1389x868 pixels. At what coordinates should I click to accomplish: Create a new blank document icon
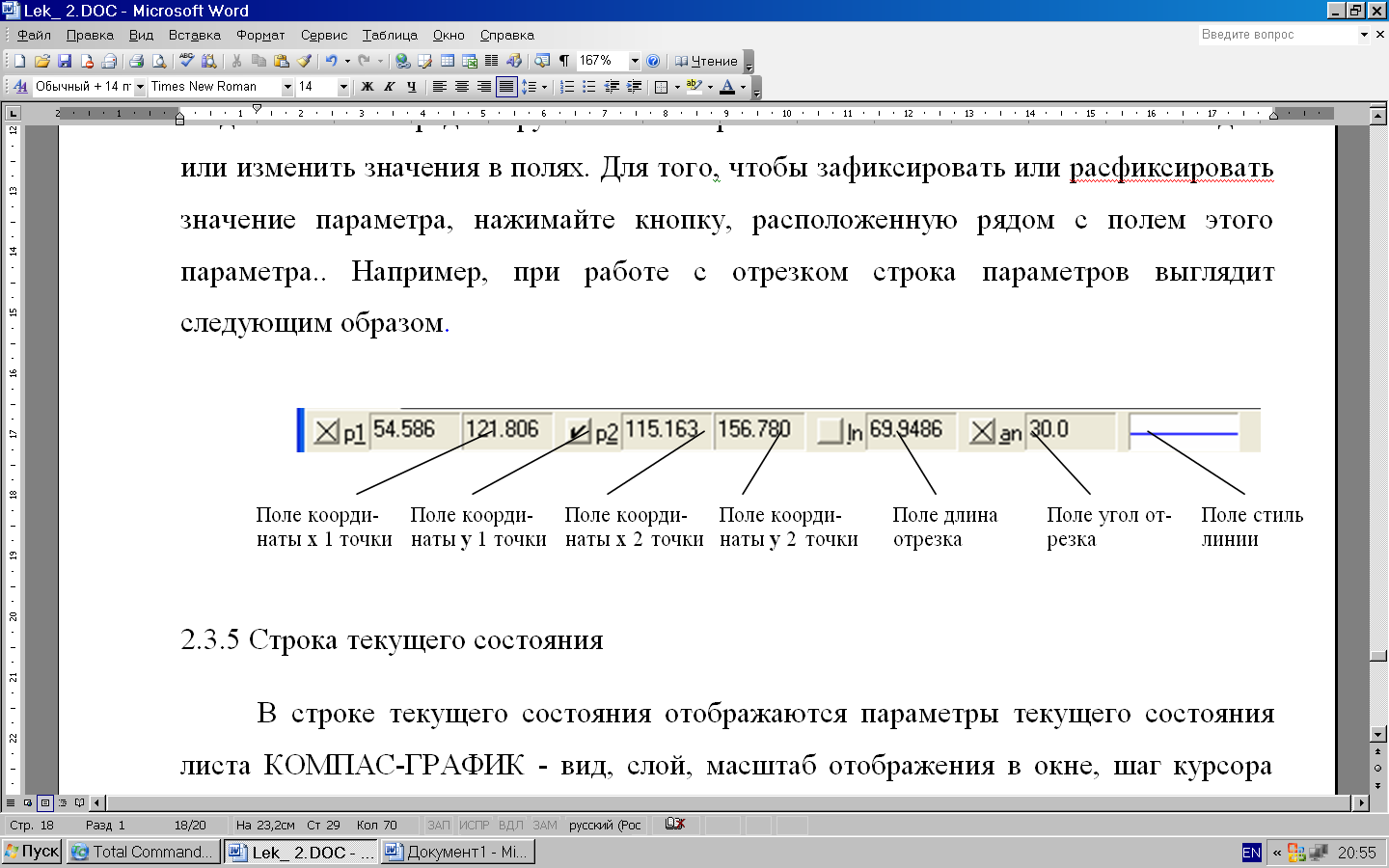(19, 61)
